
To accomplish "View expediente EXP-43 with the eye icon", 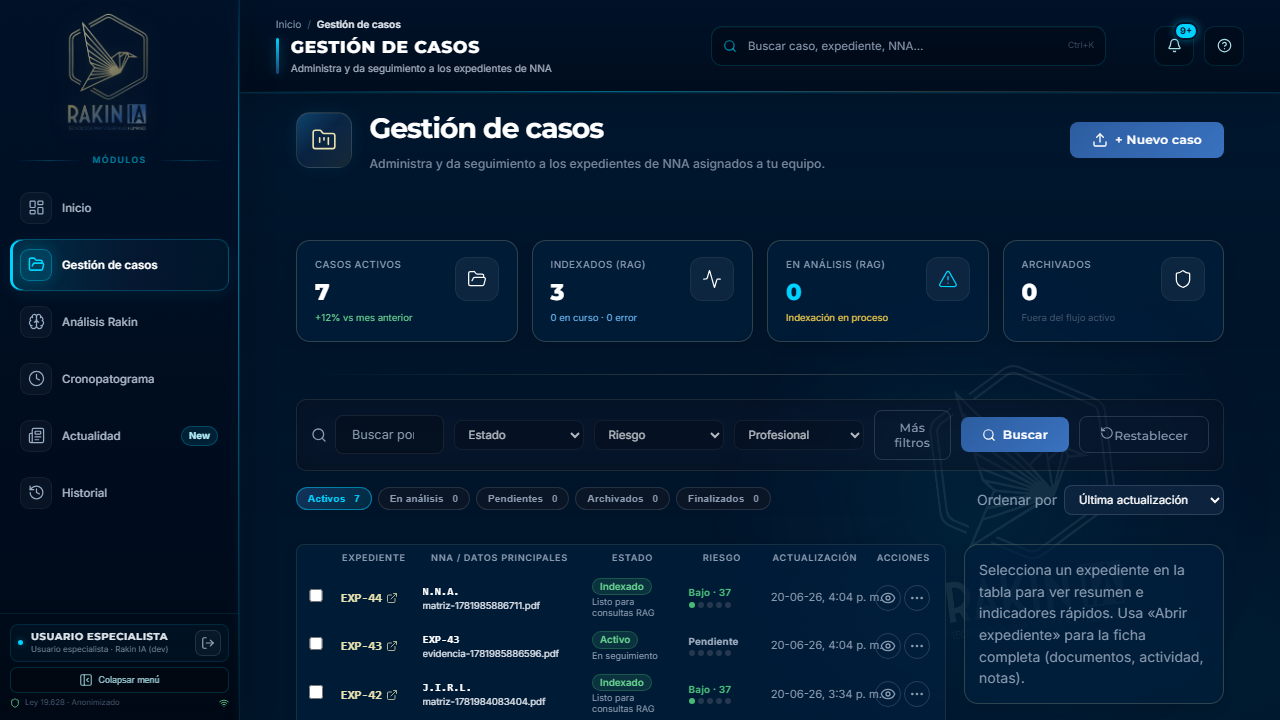I will (x=887, y=646).
